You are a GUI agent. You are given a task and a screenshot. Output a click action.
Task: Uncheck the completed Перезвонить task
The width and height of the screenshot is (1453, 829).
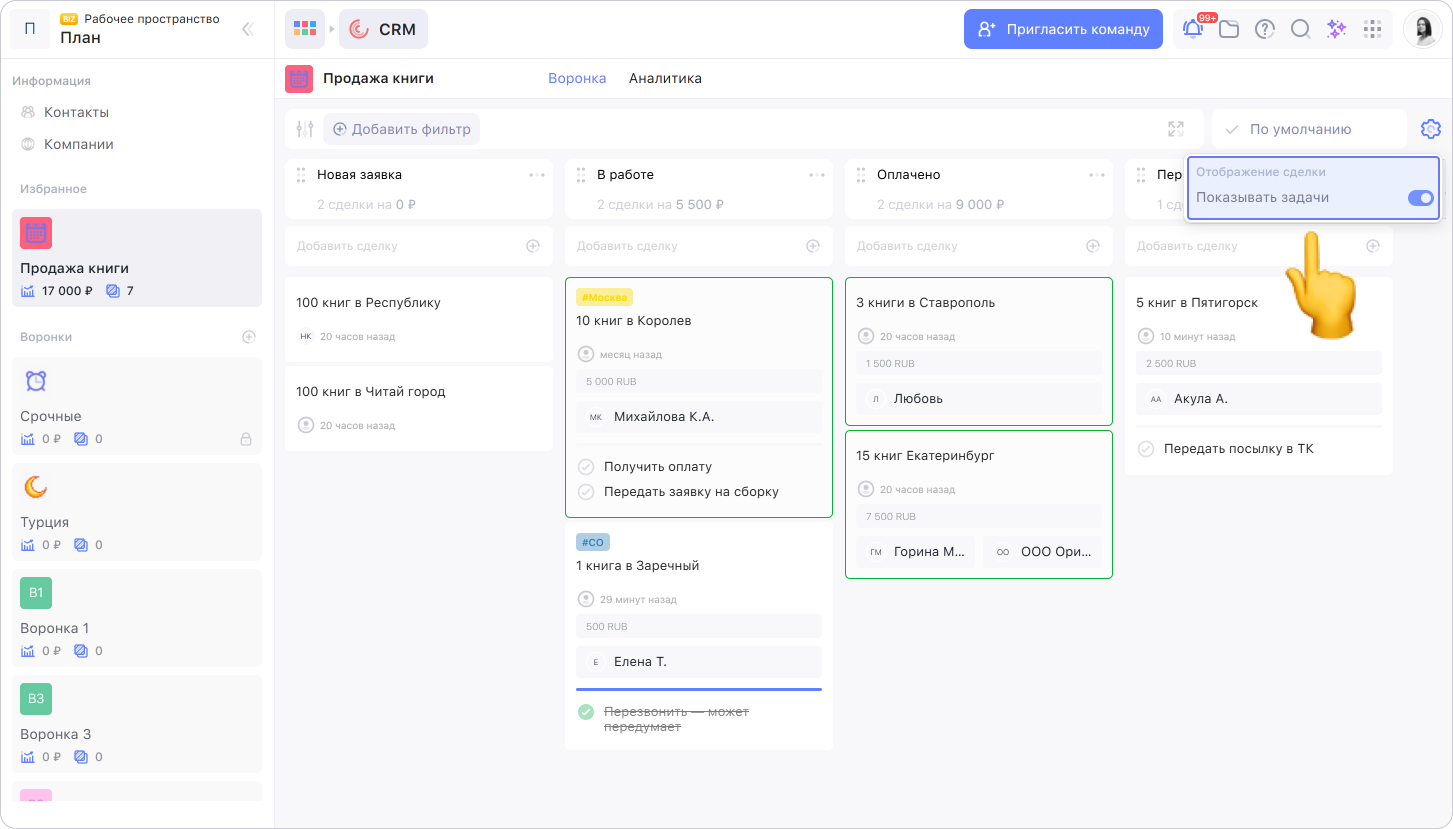click(587, 712)
